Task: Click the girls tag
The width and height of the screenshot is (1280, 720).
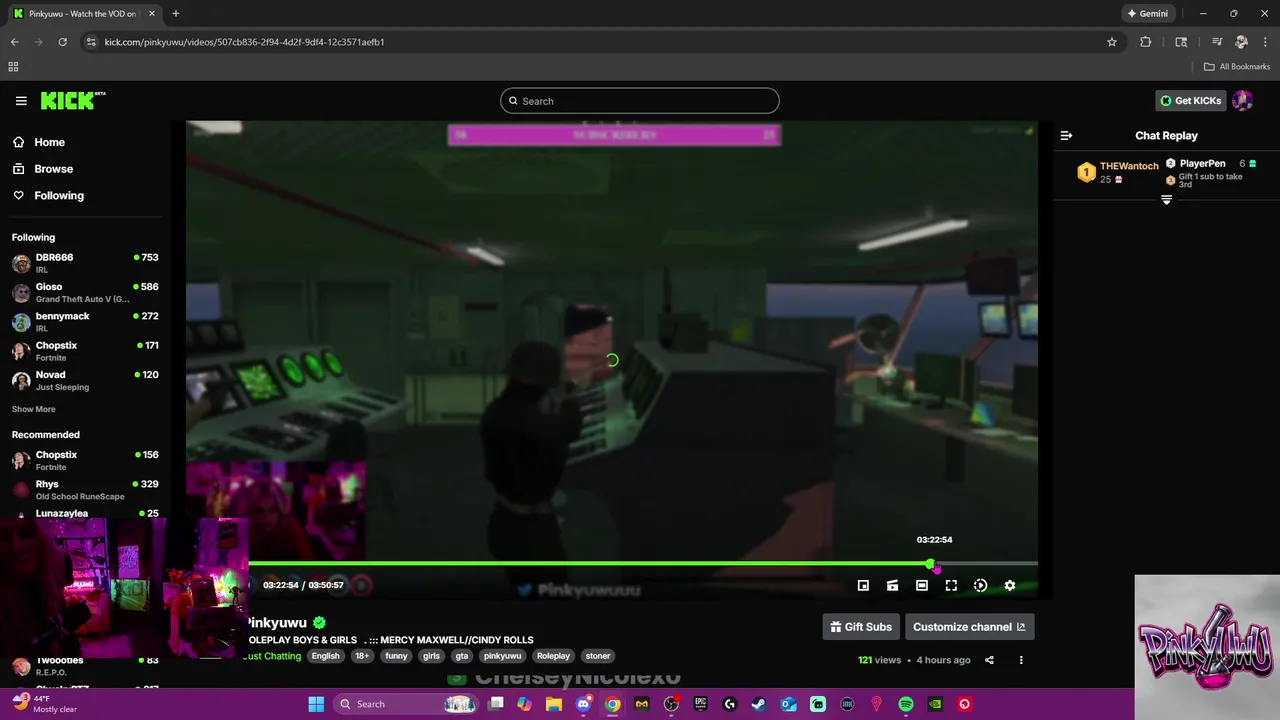Action: click(x=431, y=656)
